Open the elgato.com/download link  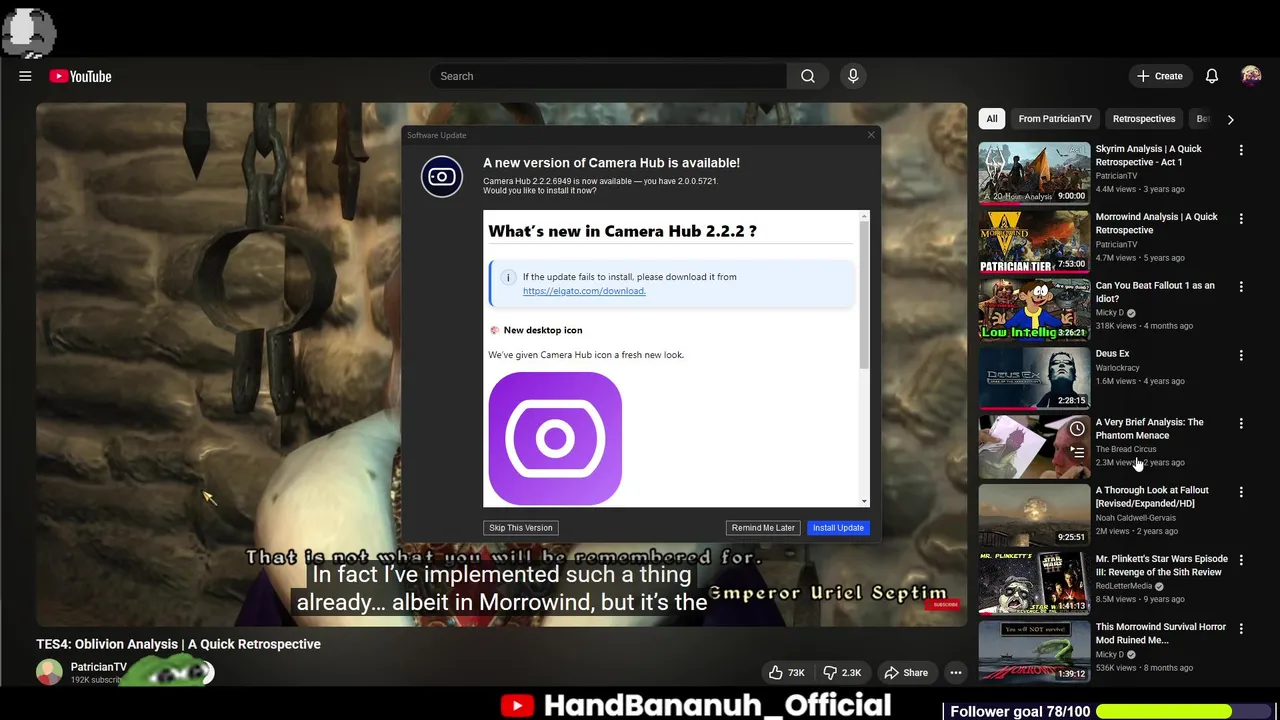(x=584, y=291)
